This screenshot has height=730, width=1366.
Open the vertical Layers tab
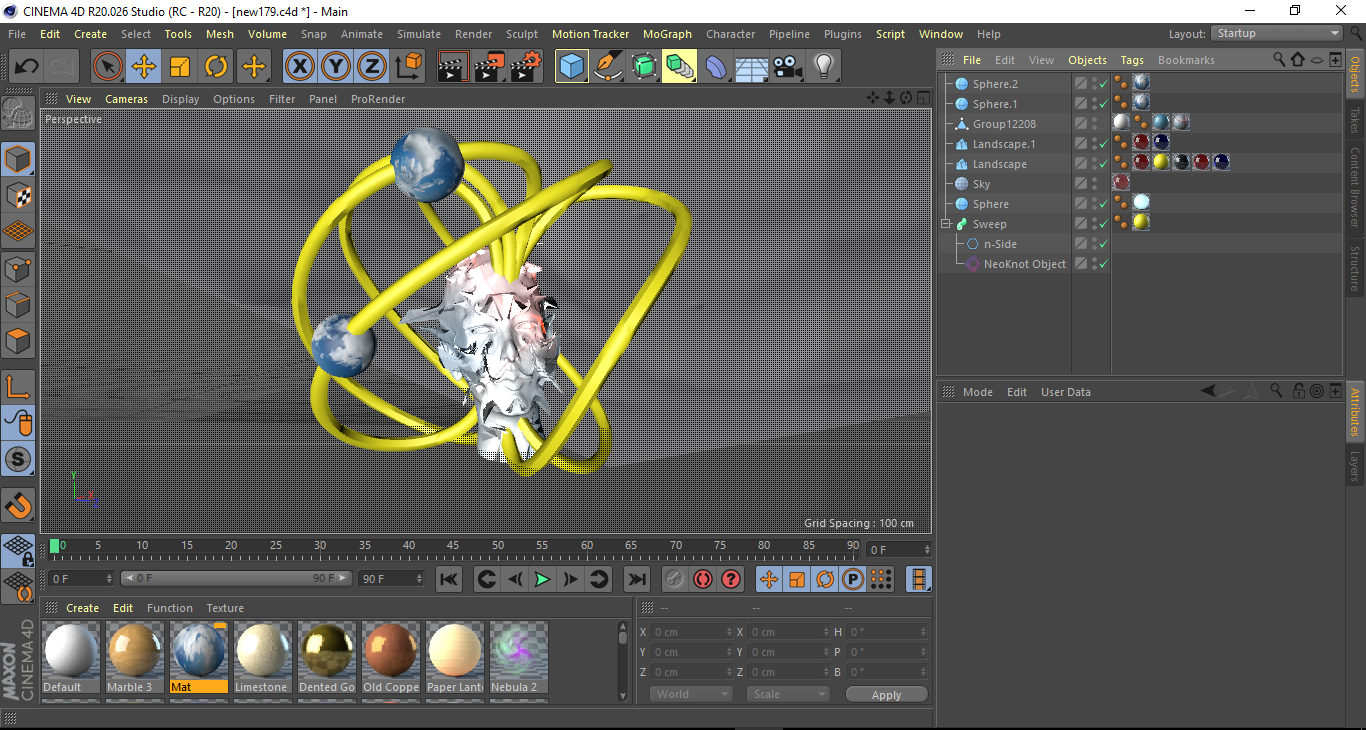coord(1355,467)
